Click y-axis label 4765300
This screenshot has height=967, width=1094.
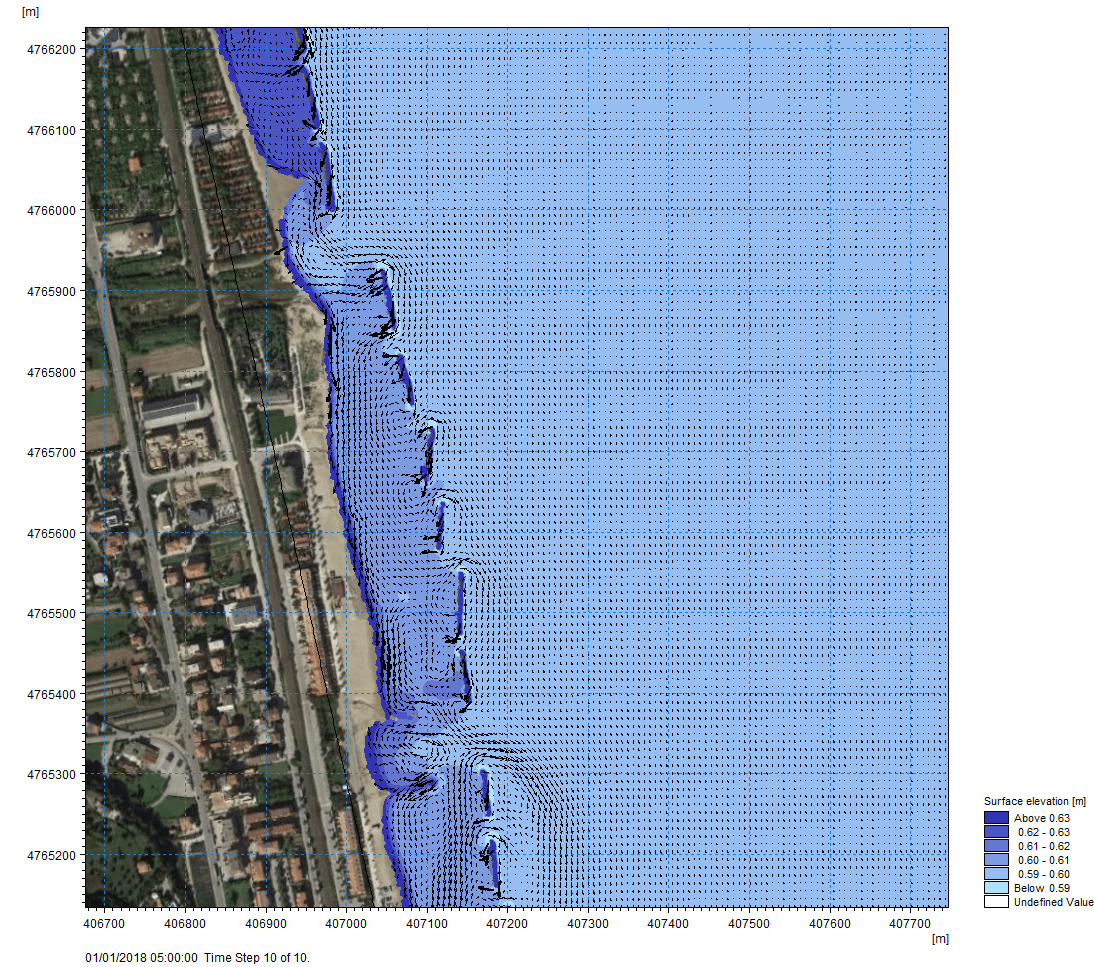51,774
